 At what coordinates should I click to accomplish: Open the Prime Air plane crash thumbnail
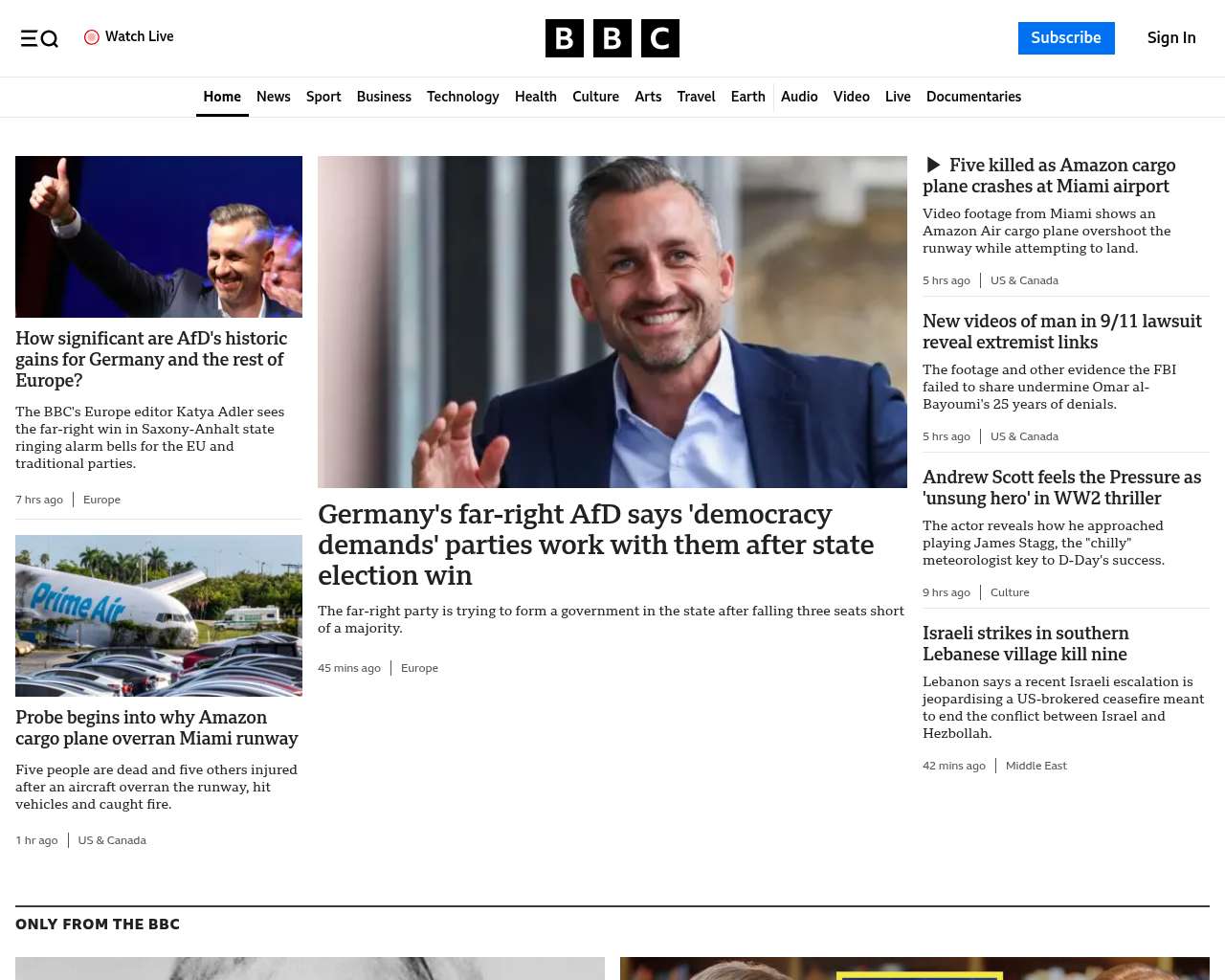click(159, 615)
